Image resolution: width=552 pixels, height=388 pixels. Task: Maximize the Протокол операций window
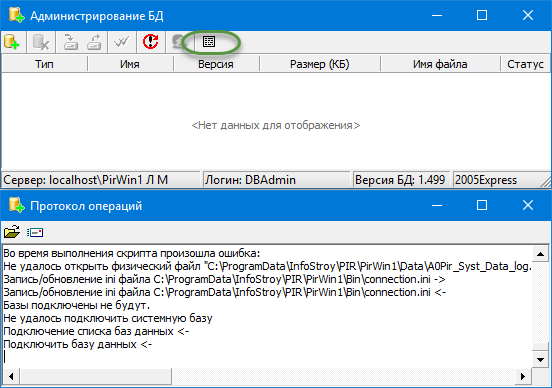(x=482, y=205)
